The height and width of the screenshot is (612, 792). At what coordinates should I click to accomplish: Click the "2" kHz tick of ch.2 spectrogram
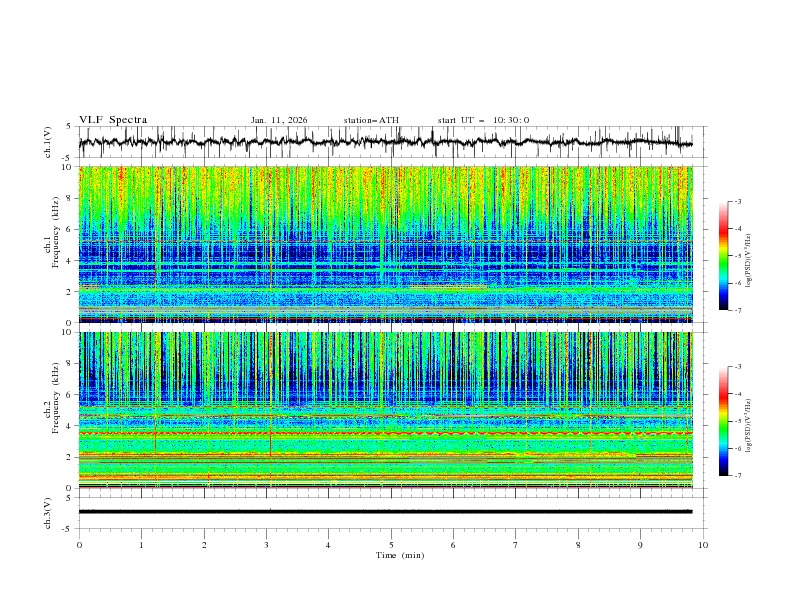tap(70, 457)
